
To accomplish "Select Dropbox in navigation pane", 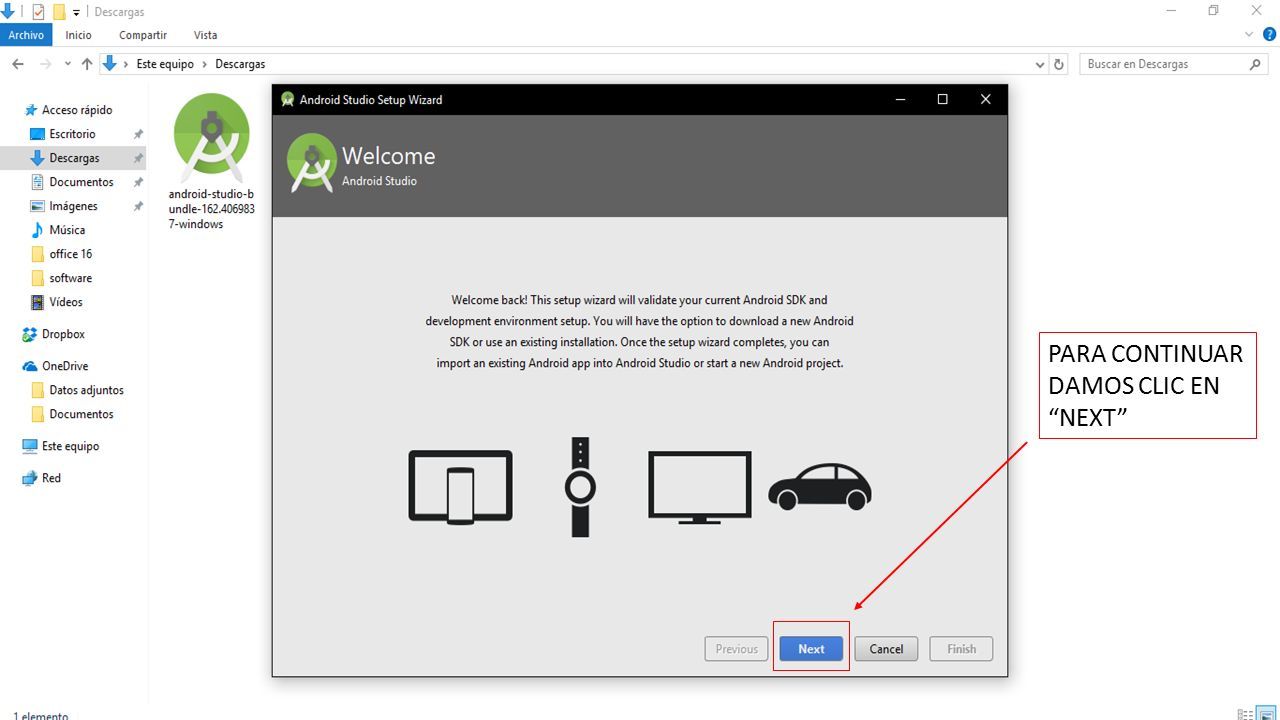I will (63, 334).
